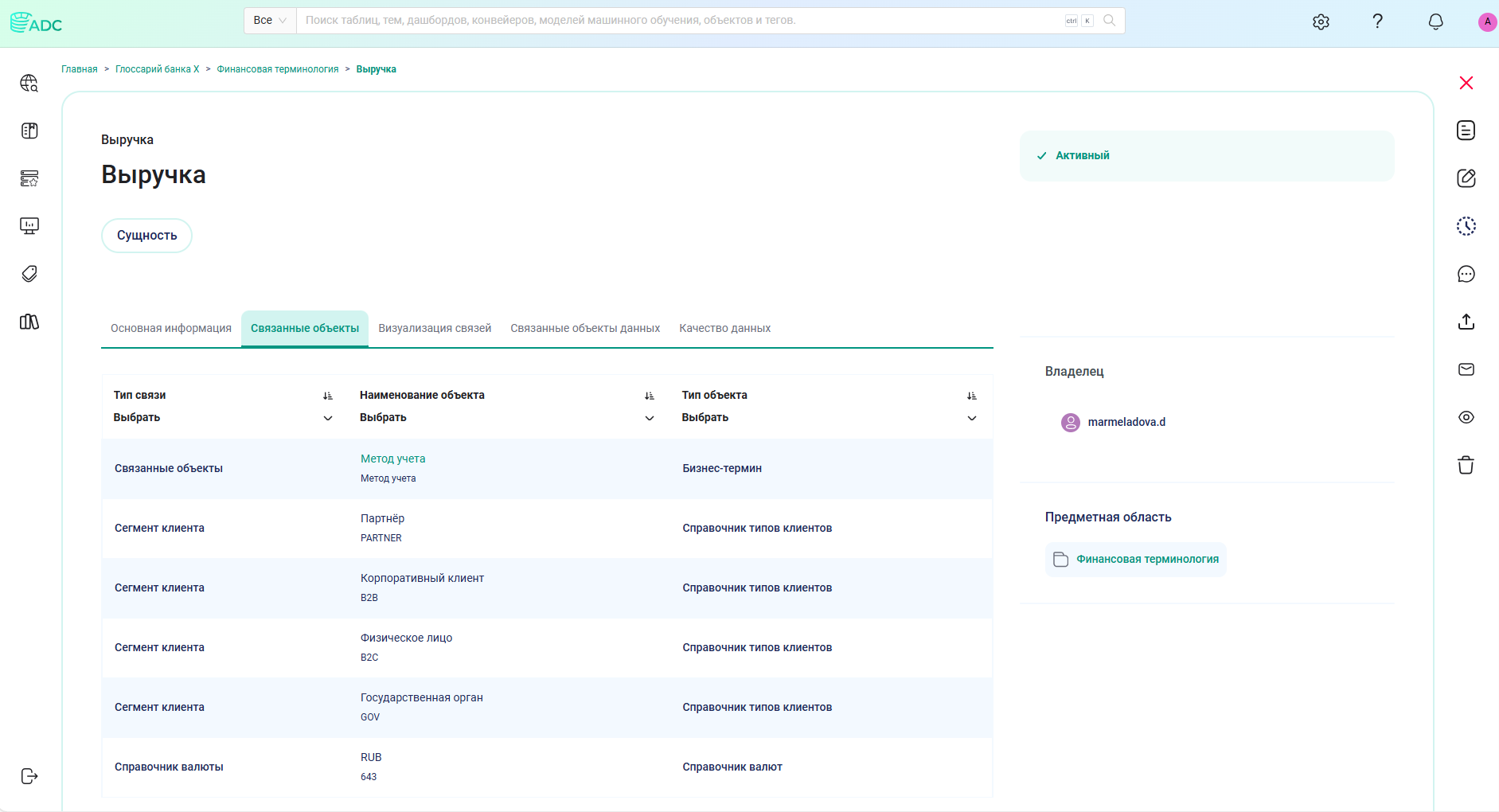
Task: Go to Финансовая терминология breadcrumb
Action: pos(278,69)
